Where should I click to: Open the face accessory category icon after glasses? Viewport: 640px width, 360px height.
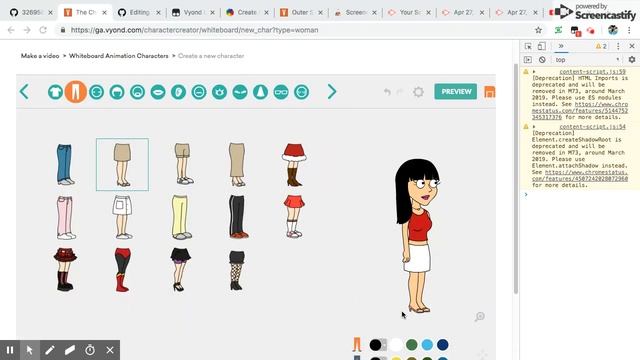click(x=302, y=92)
